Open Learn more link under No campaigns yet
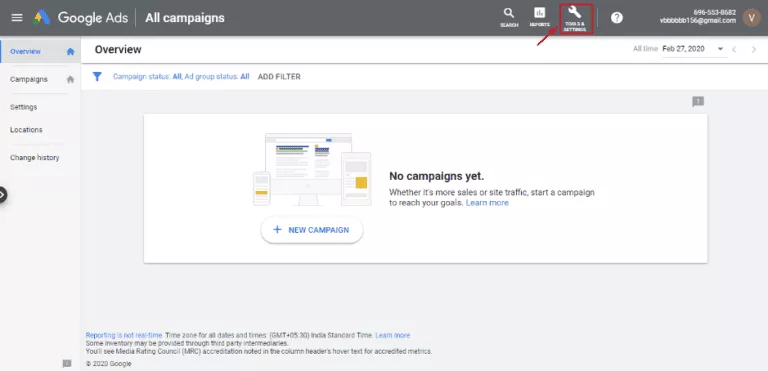Screen dimensions: 768x371 click(x=487, y=203)
